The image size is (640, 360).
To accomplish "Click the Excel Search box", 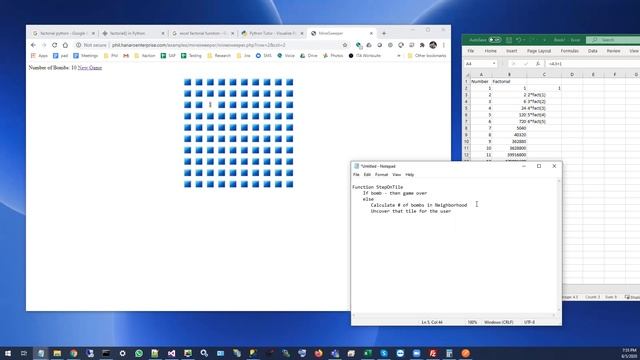I will pyautogui.click(x=613, y=40).
